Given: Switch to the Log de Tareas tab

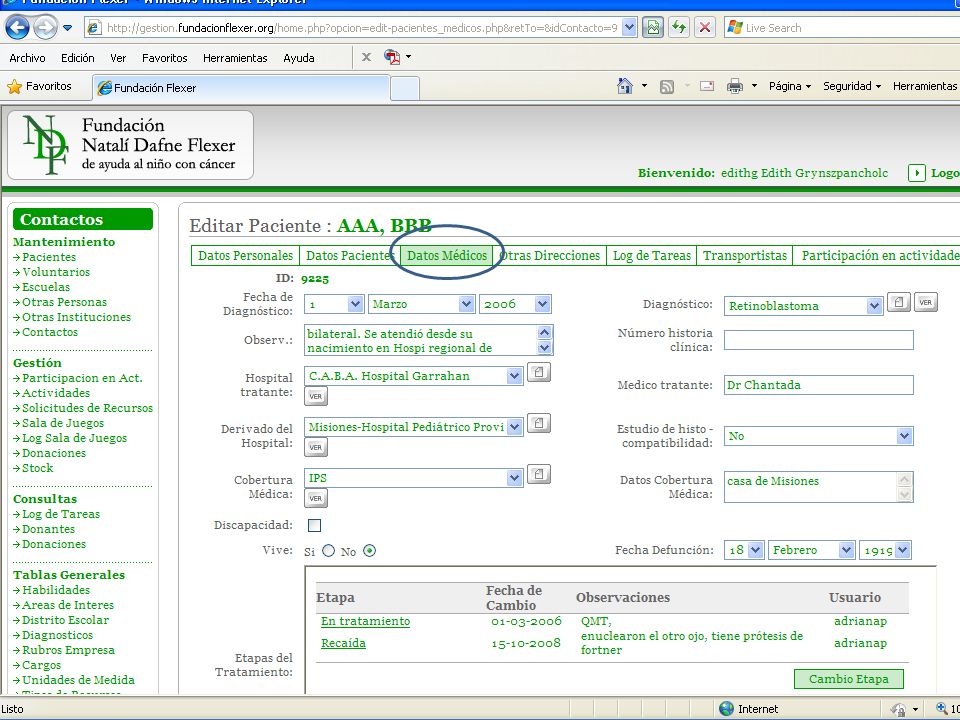Looking at the screenshot, I should (652, 255).
